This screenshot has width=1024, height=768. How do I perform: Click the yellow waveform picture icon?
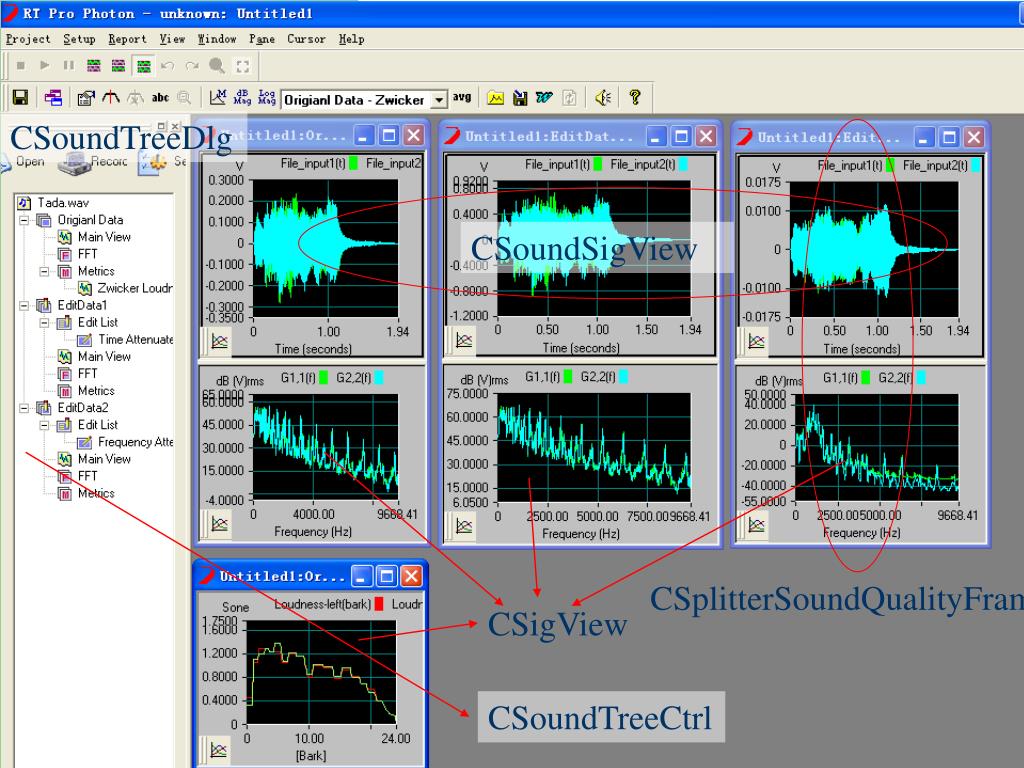click(496, 98)
